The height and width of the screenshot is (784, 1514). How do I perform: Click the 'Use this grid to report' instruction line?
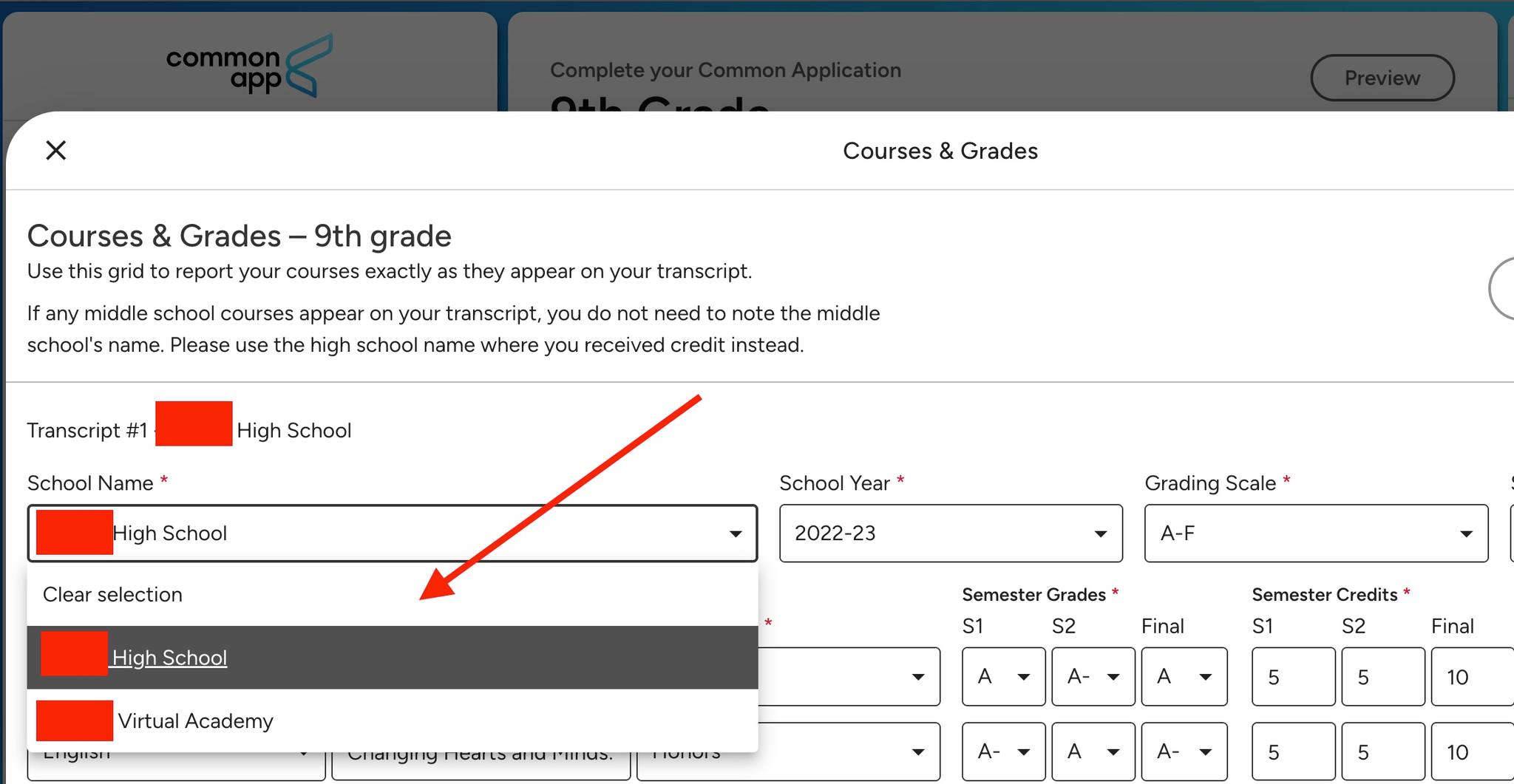pos(390,271)
